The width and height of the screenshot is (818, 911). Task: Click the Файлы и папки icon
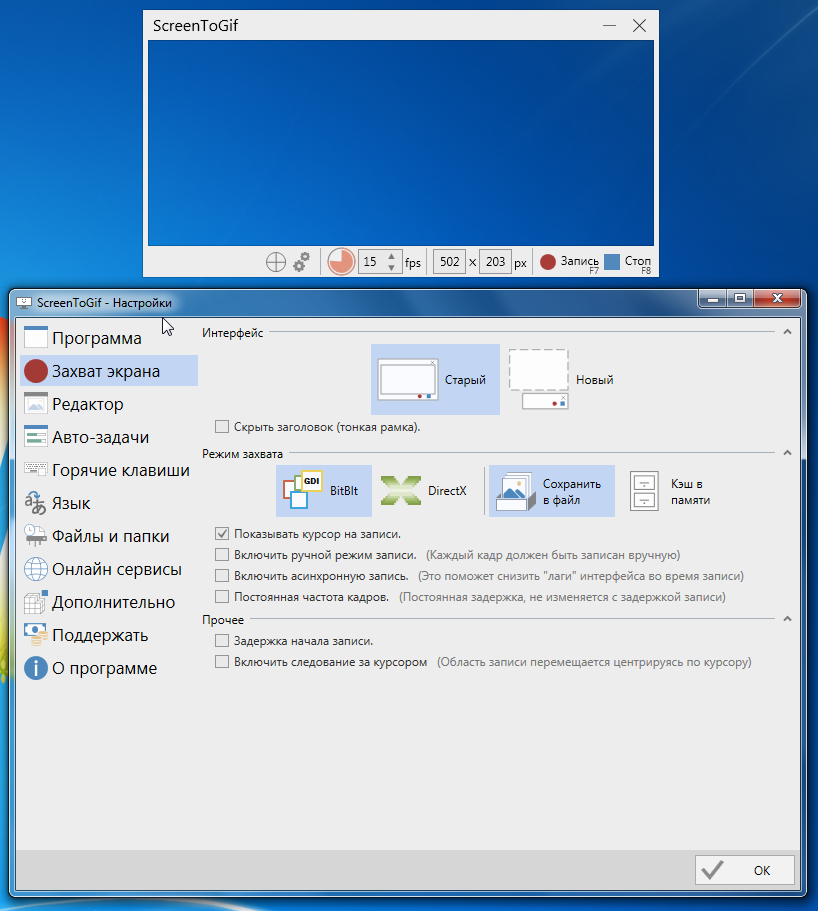35,536
